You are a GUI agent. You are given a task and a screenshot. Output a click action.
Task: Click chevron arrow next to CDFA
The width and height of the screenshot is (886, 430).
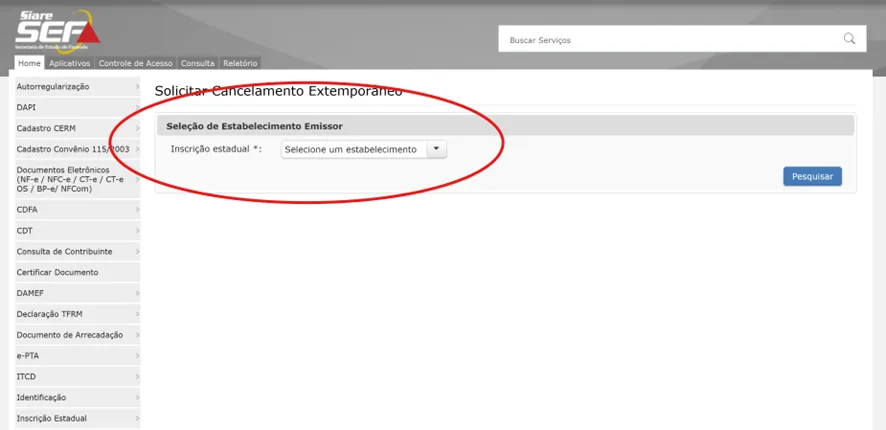pos(137,210)
